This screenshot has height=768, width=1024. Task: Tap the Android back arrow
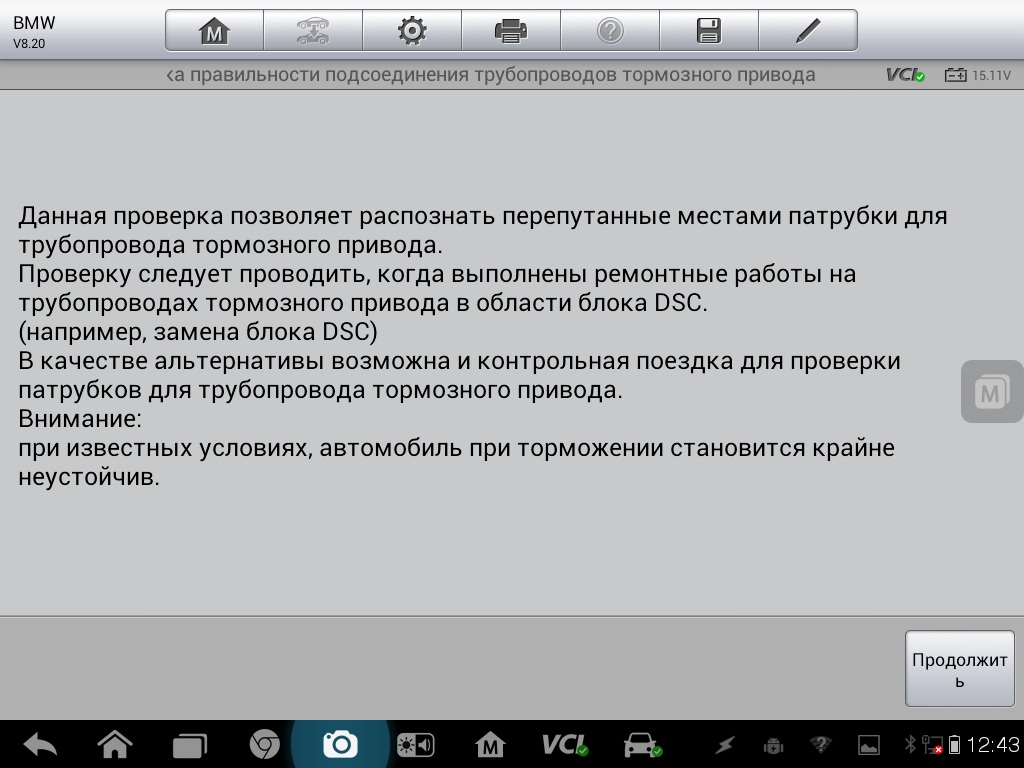[40, 745]
